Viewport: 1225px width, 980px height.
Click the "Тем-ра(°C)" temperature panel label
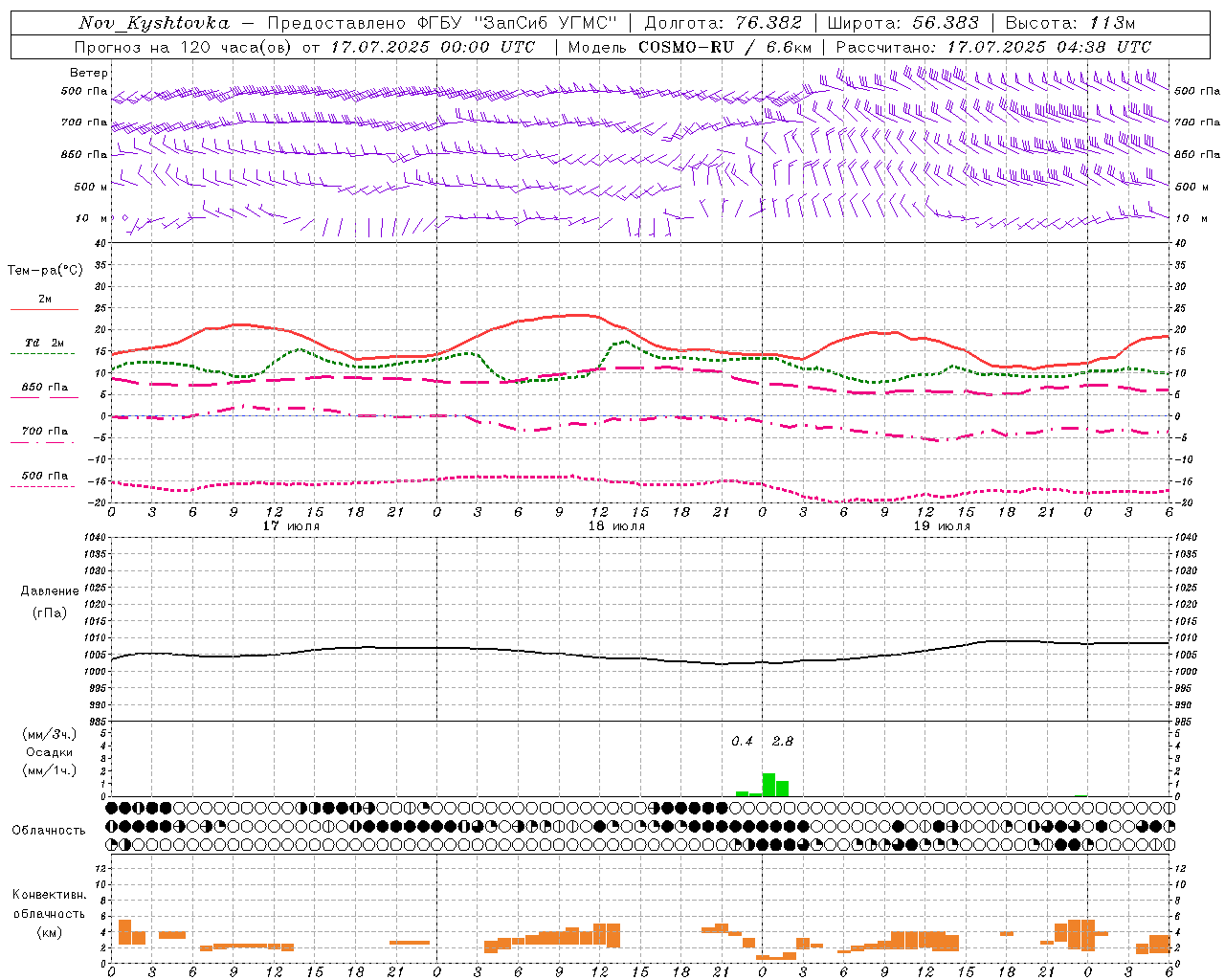click(45, 271)
